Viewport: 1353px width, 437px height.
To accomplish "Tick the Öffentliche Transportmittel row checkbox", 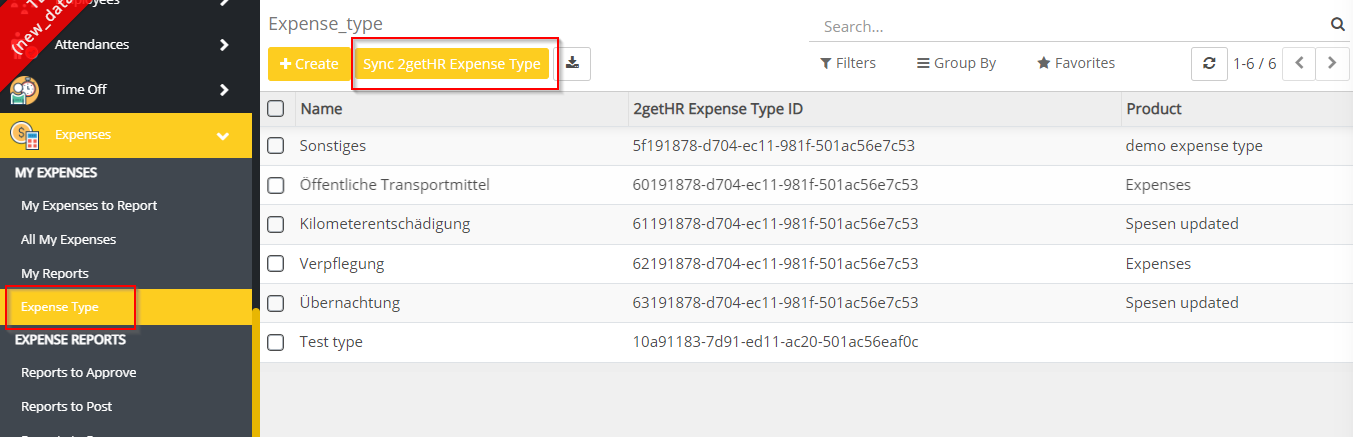I will pyautogui.click(x=276, y=185).
